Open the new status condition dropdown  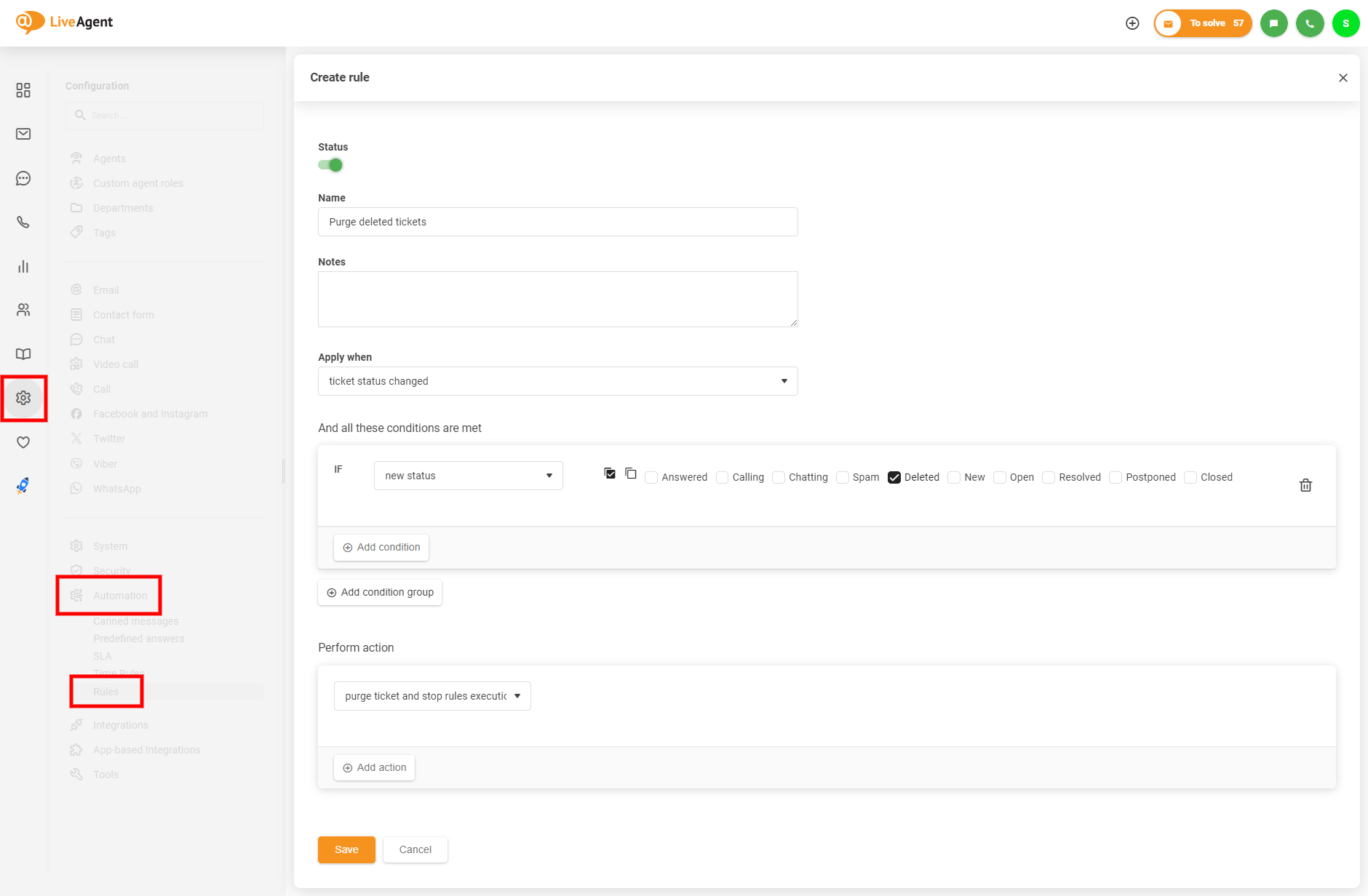468,476
